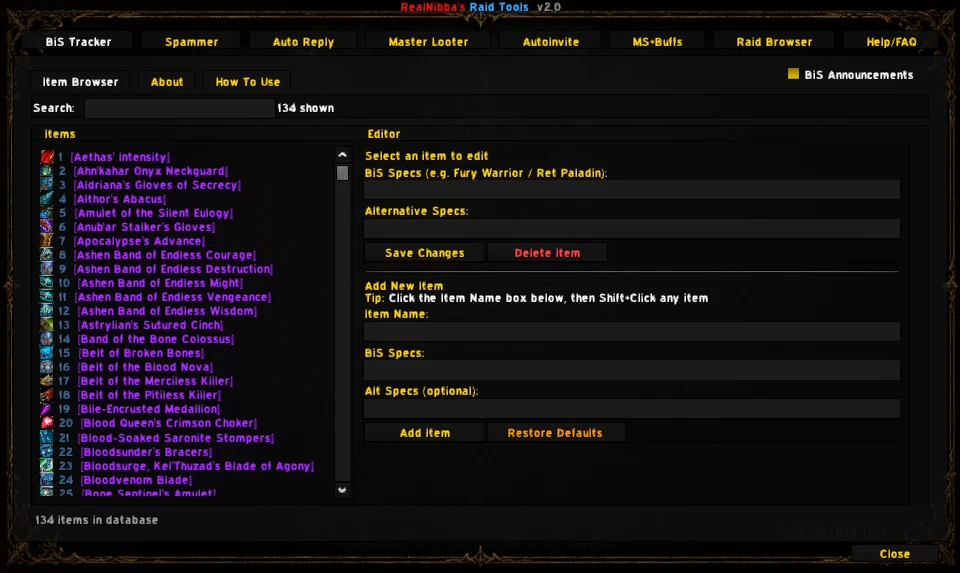Screen dimensions: 960x573
Task: Select [Bile-Encrusted Medallion] entry
Action: pos(149,409)
